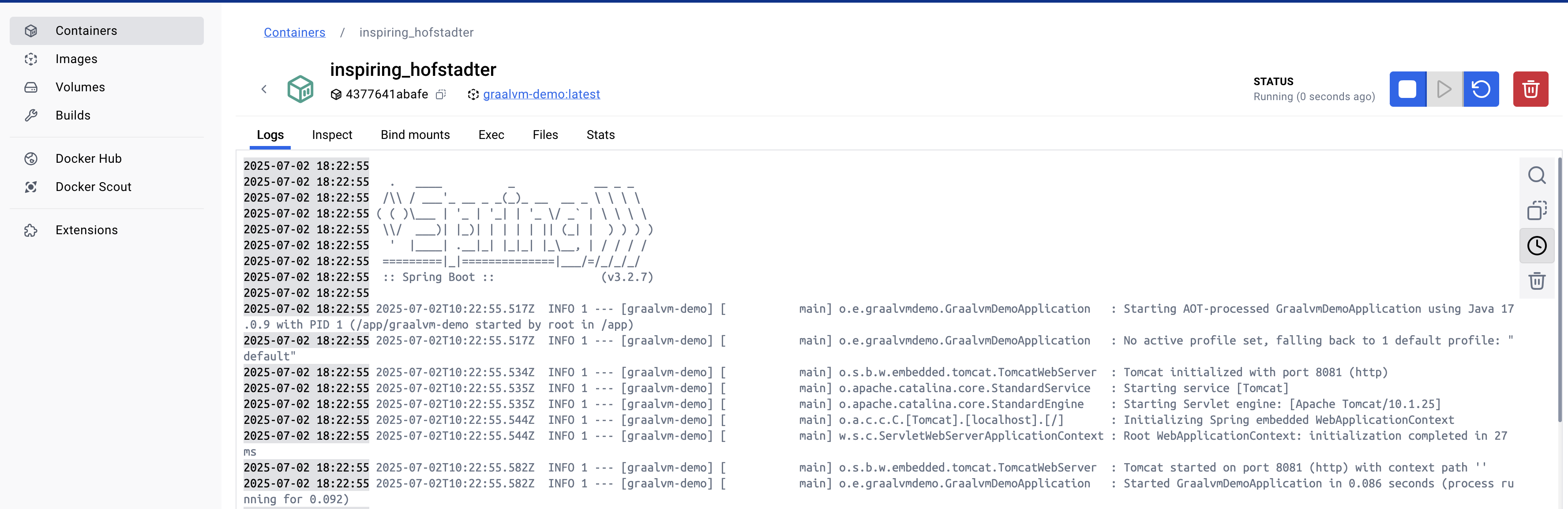
Task: Open the graalvm-demo:latest image link
Action: point(541,94)
